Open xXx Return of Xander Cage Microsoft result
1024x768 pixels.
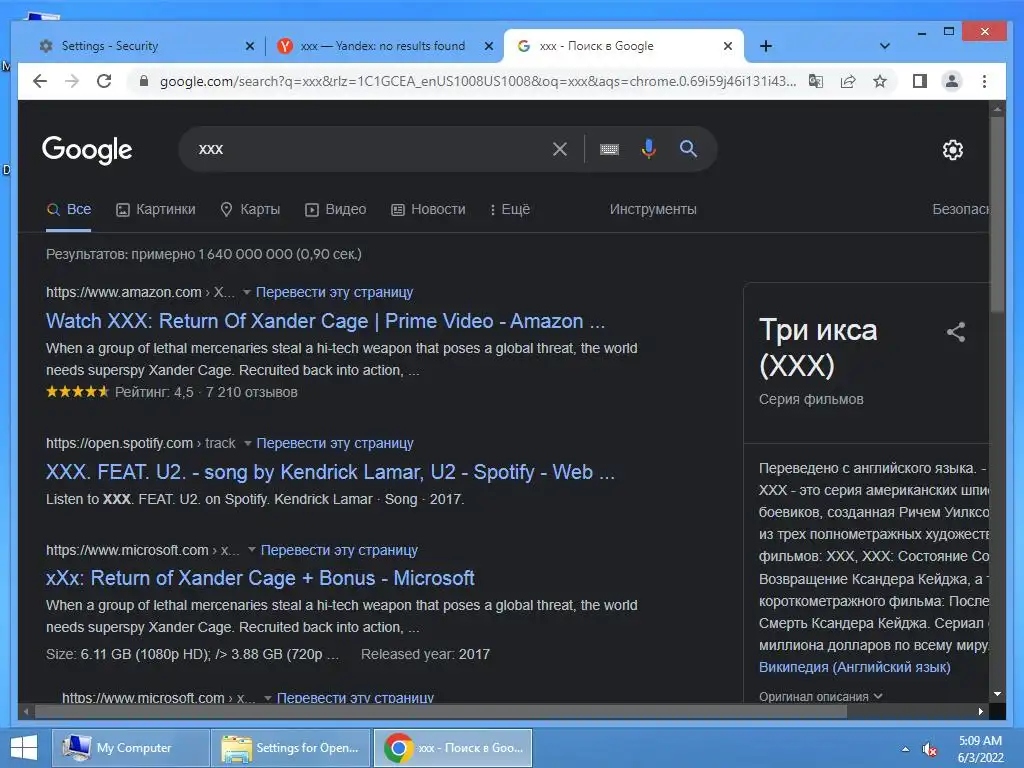pyautogui.click(x=260, y=578)
